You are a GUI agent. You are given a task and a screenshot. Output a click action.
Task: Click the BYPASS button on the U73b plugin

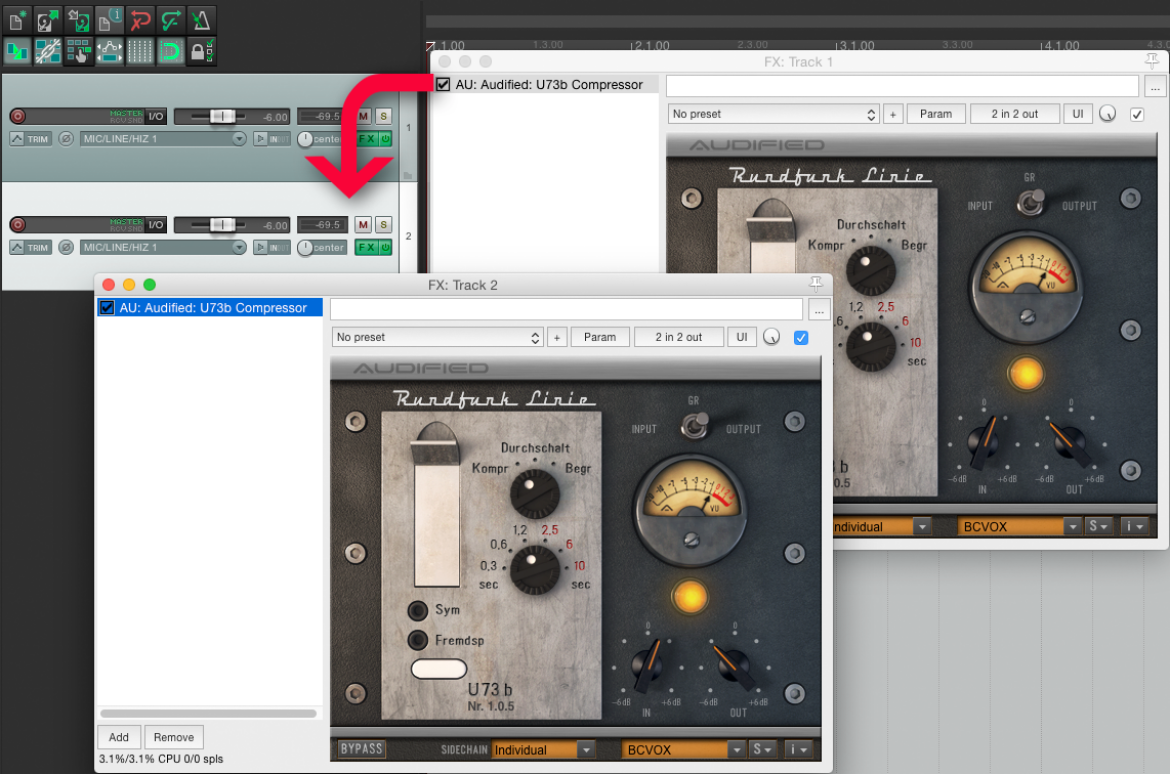(x=361, y=749)
